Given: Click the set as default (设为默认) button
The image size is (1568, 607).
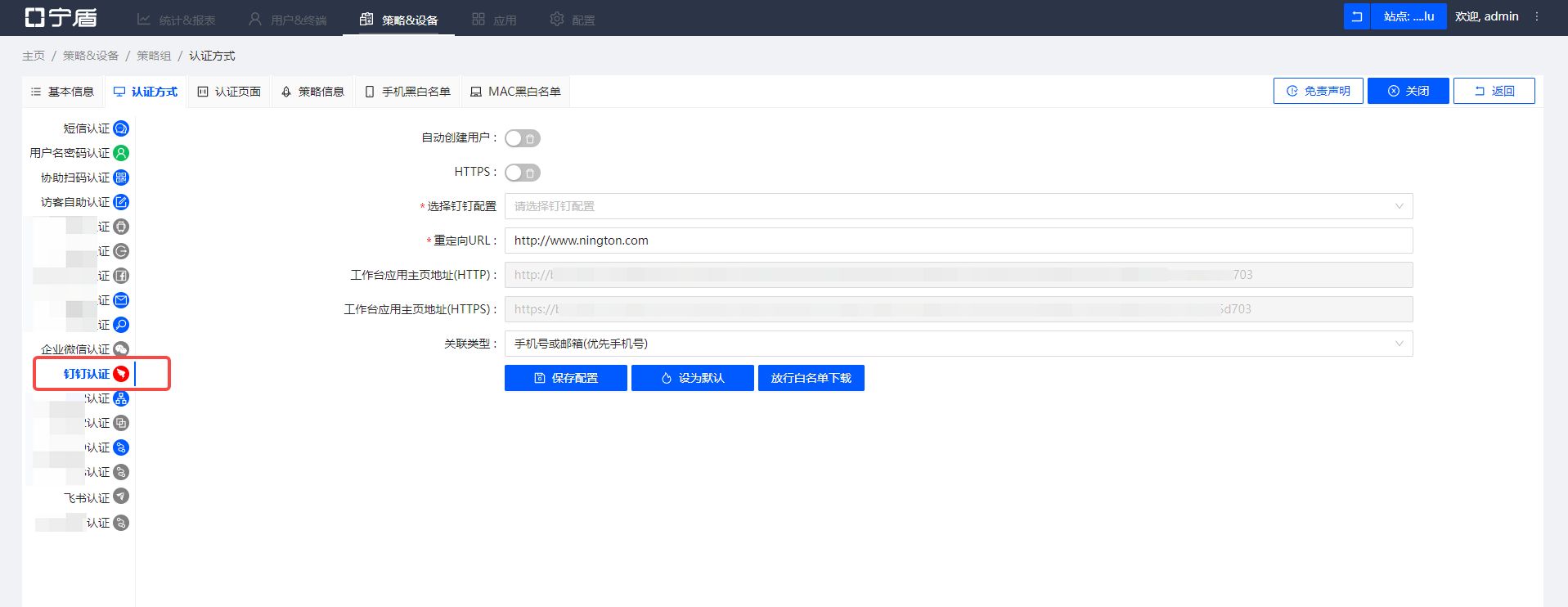Looking at the screenshot, I should [x=692, y=378].
